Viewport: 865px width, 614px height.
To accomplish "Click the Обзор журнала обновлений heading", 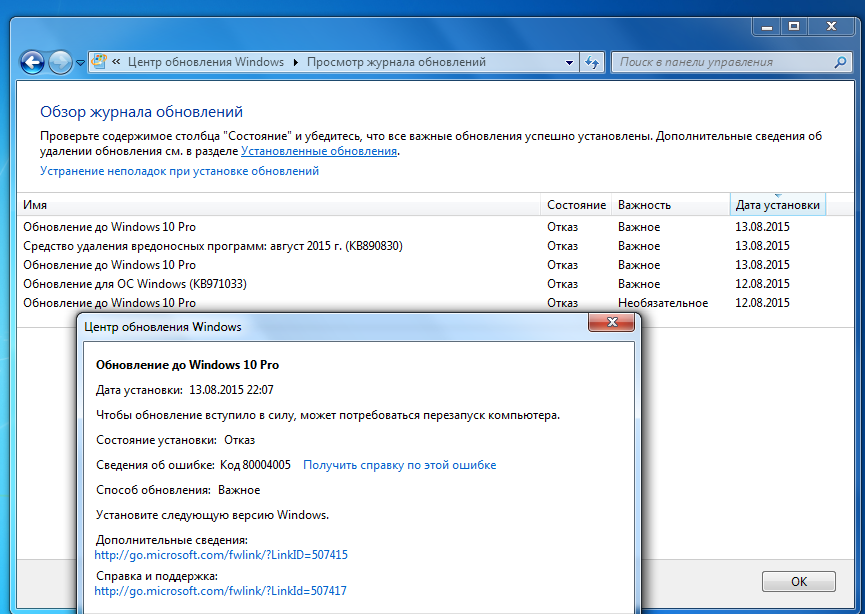I will [x=141, y=112].
